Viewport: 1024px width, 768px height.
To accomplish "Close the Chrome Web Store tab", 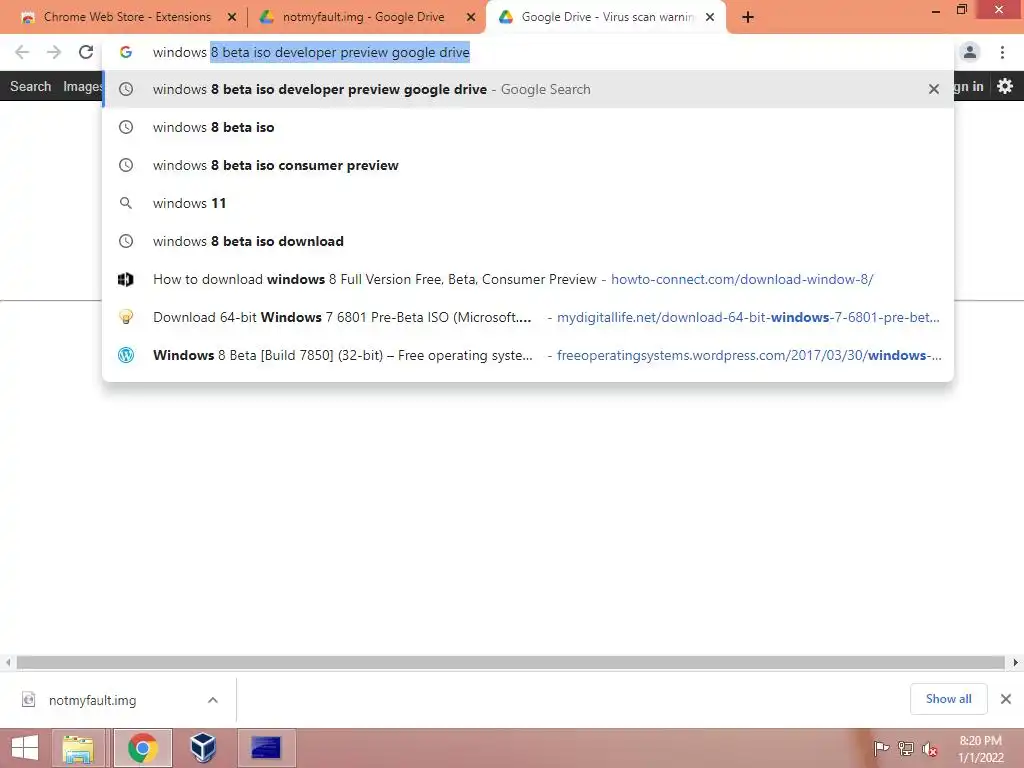I will pyautogui.click(x=232, y=18).
